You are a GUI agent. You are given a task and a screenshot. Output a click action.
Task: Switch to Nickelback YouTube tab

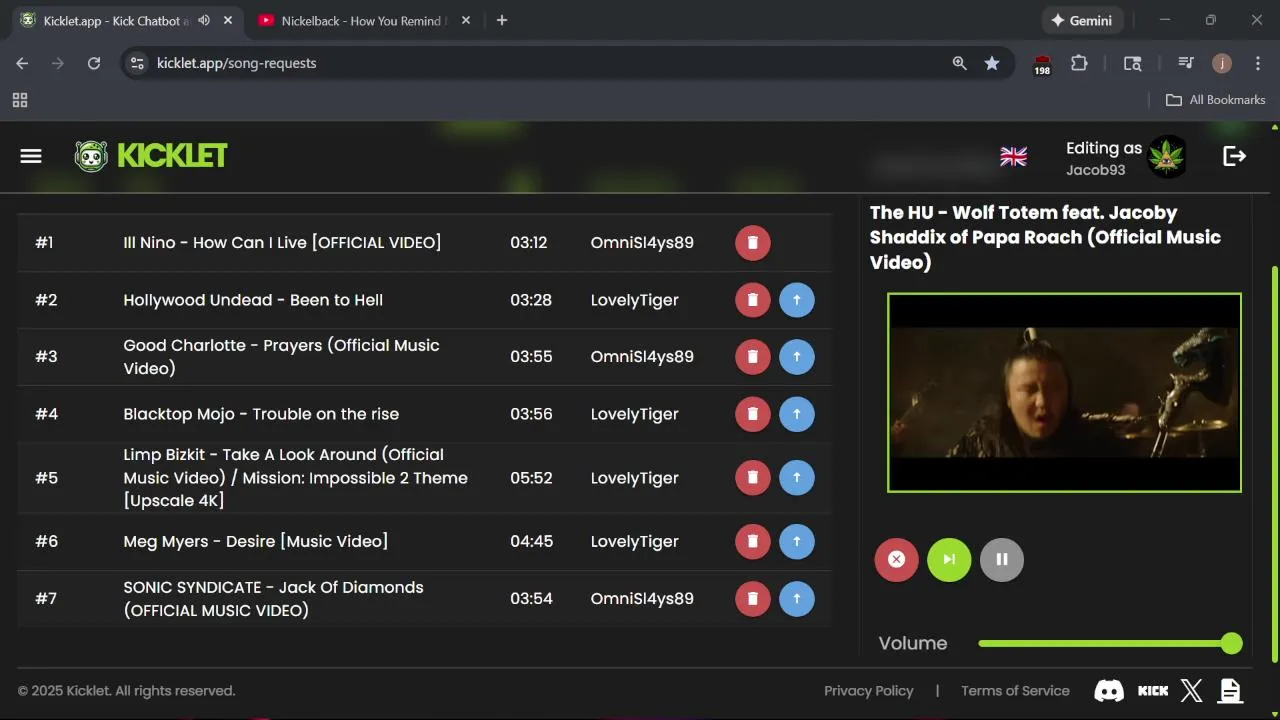point(362,21)
